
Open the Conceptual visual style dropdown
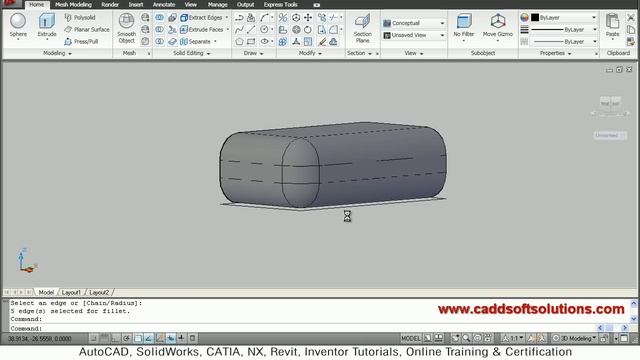coord(414,23)
